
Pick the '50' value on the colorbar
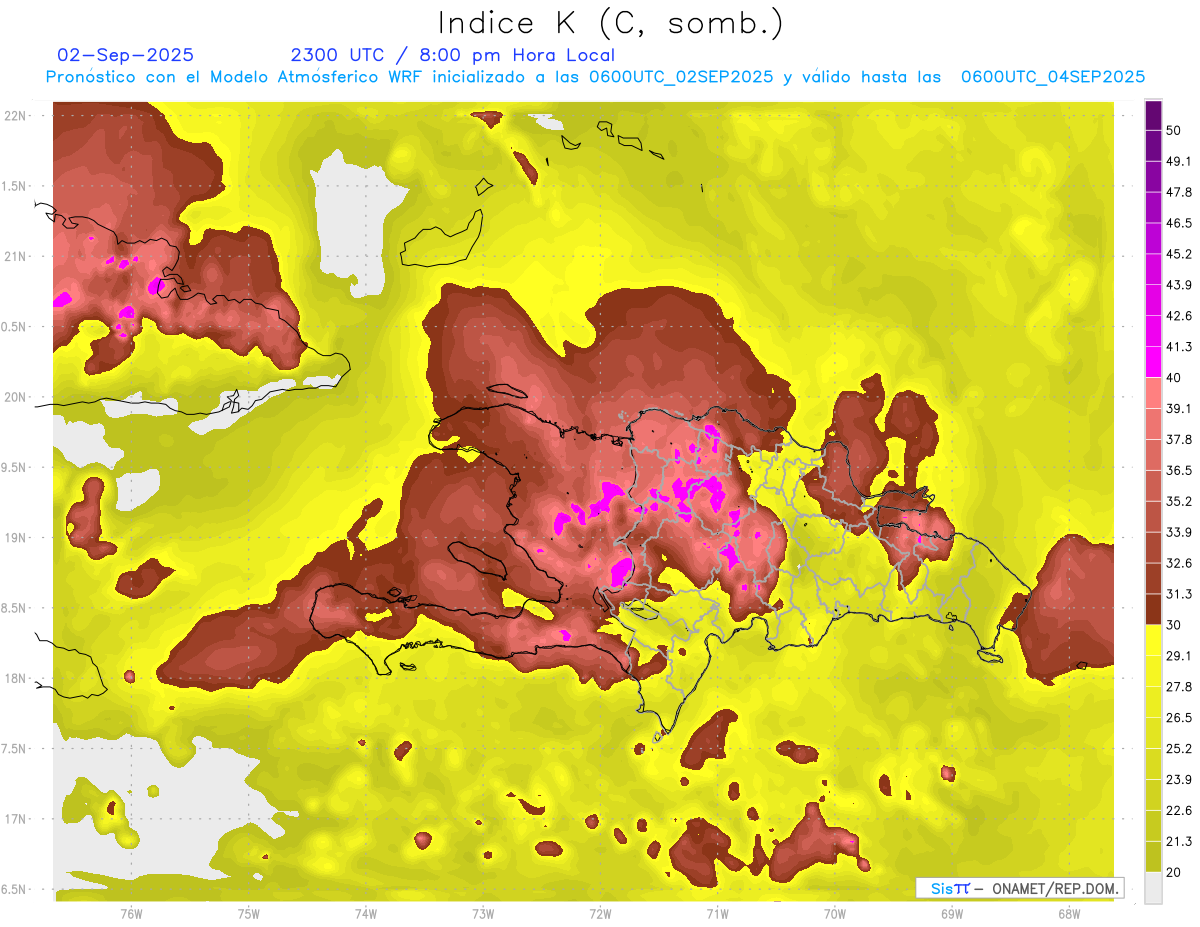[x=1174, y=130]
